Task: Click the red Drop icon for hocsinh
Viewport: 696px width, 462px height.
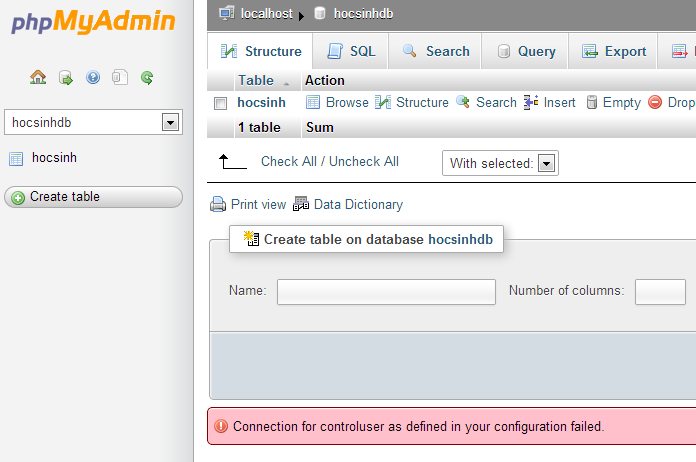Action: coord(655,102)
